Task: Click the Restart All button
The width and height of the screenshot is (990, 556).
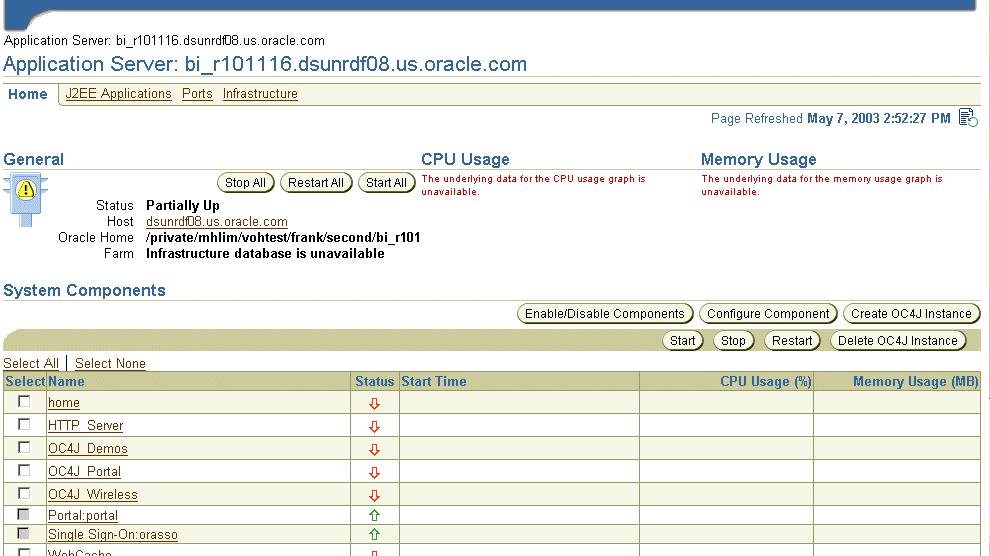Action: tap(316, 182)
